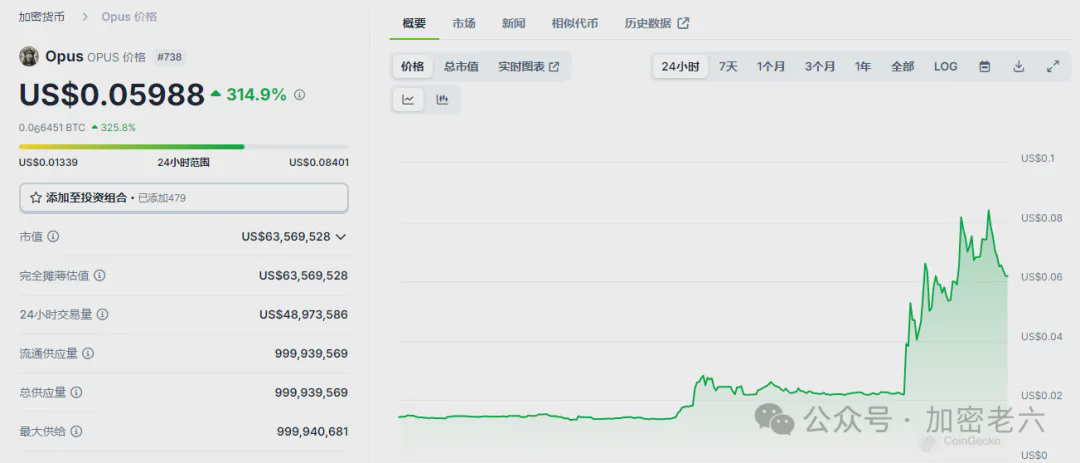The width and height of the screenshot is (1080, 463).
Task: Select the 1个月 time range
Action: click(771, 67)
